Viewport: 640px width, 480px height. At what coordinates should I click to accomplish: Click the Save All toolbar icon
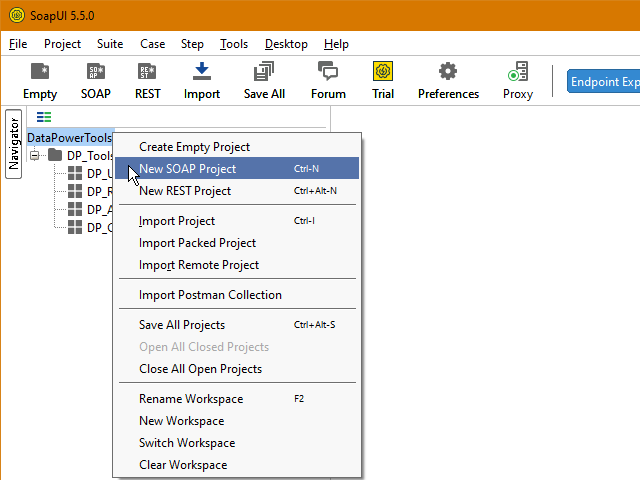(264, 80)
